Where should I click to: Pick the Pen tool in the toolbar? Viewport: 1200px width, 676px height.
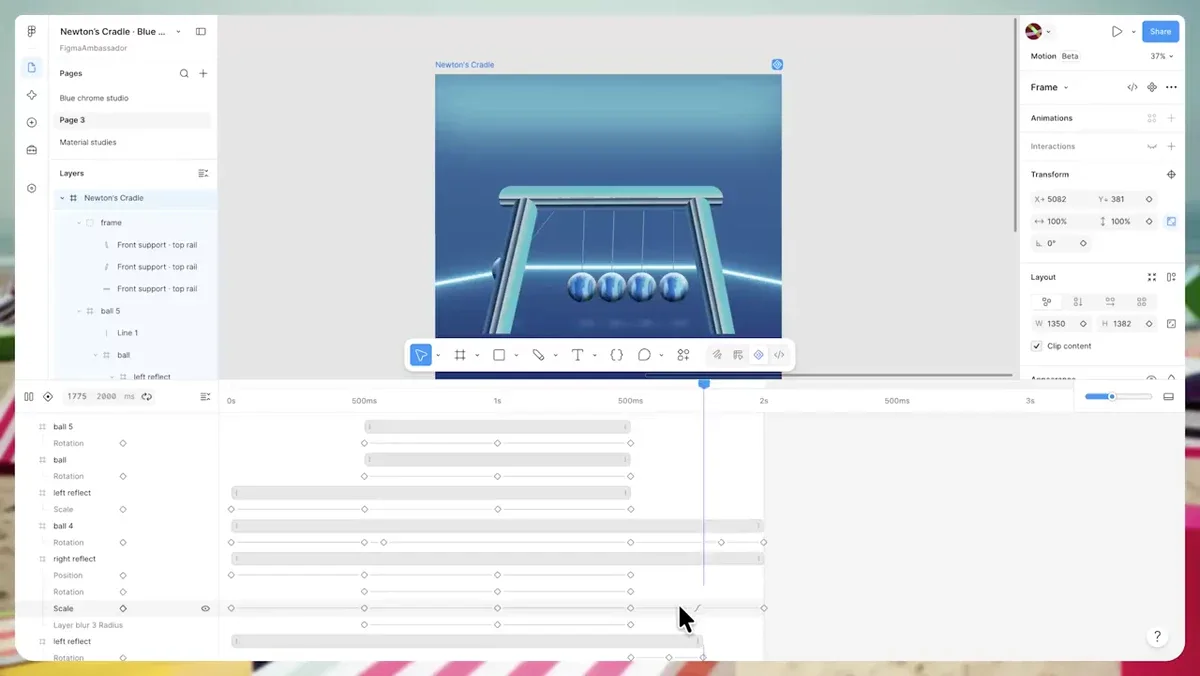[538, 355]
